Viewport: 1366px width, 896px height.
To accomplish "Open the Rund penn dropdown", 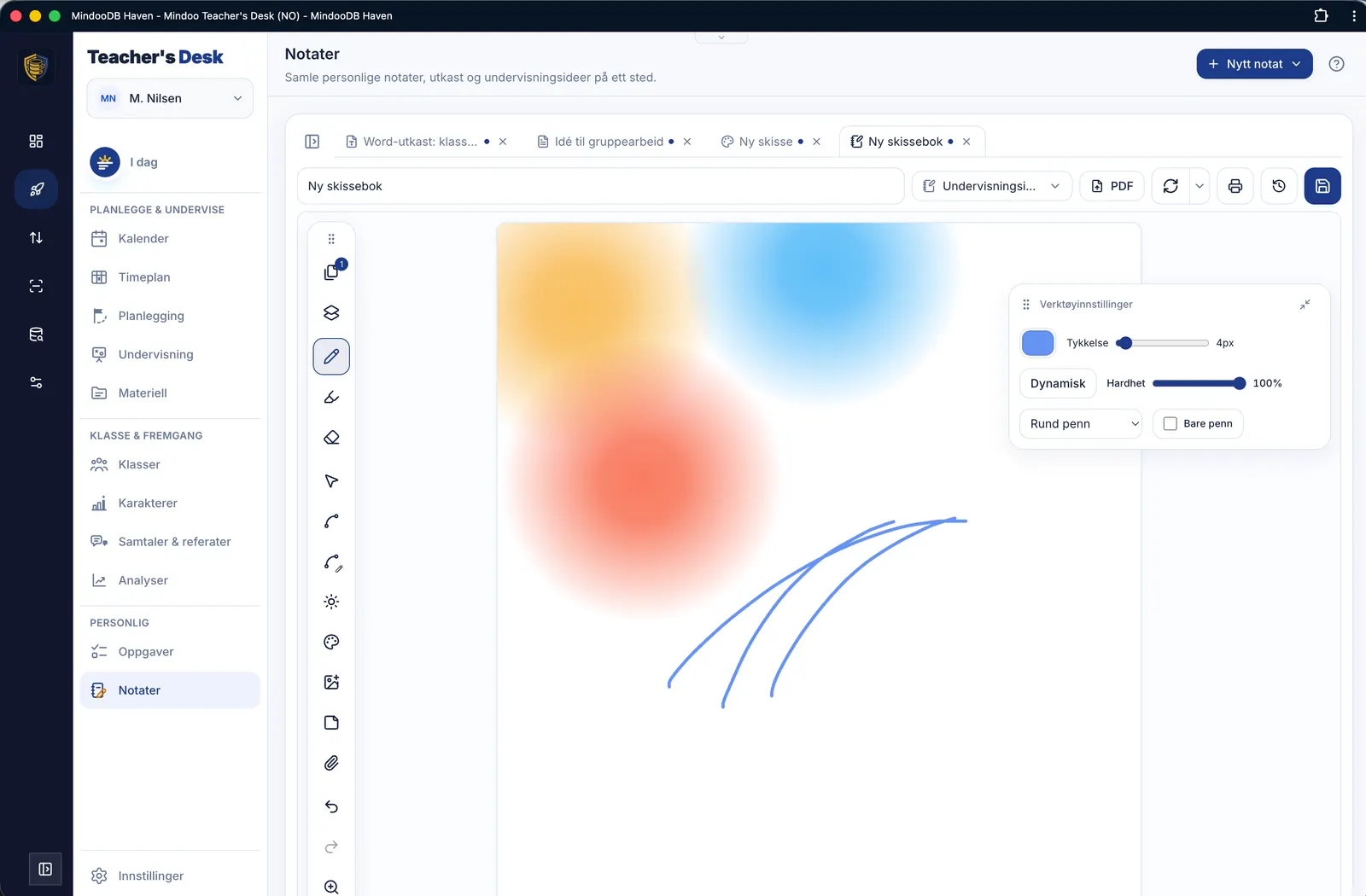I will click(x=1081, y=423).
